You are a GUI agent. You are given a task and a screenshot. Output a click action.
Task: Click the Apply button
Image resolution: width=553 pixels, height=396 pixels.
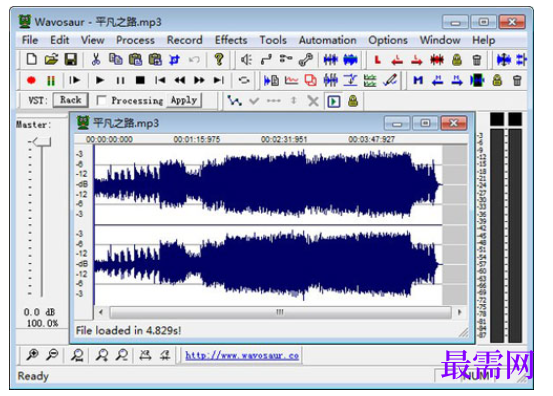coord(184,100)
